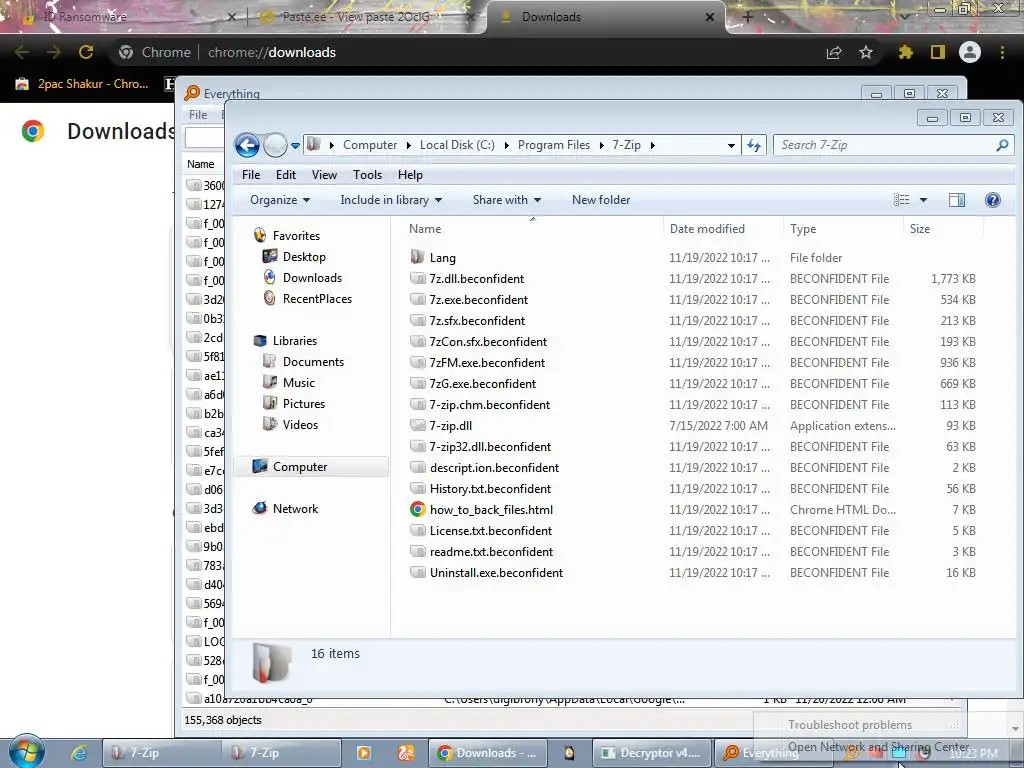
Task: Share this page icon in Chrome
Action: click(x=834, y=52)
